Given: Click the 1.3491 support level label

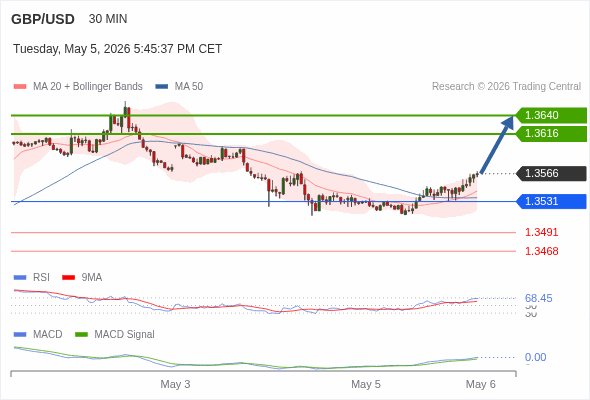Looking at the screenshot, I should (541, 232).
